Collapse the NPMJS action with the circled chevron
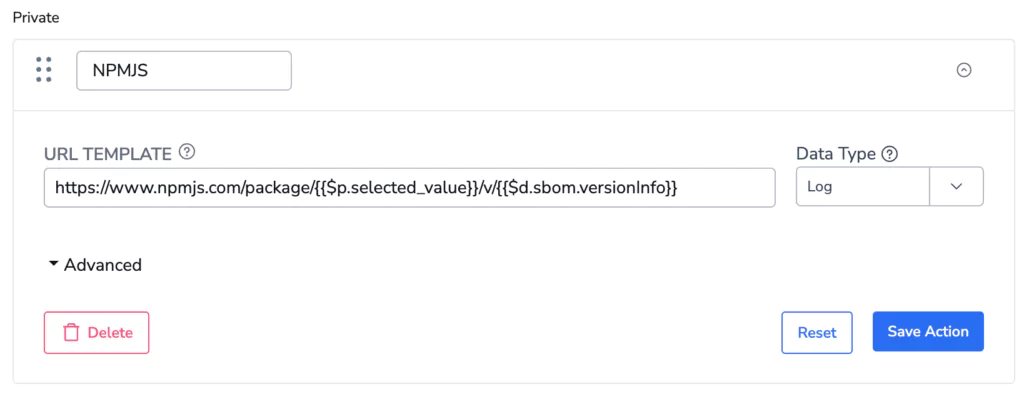1024x399 pixels. 963,70
